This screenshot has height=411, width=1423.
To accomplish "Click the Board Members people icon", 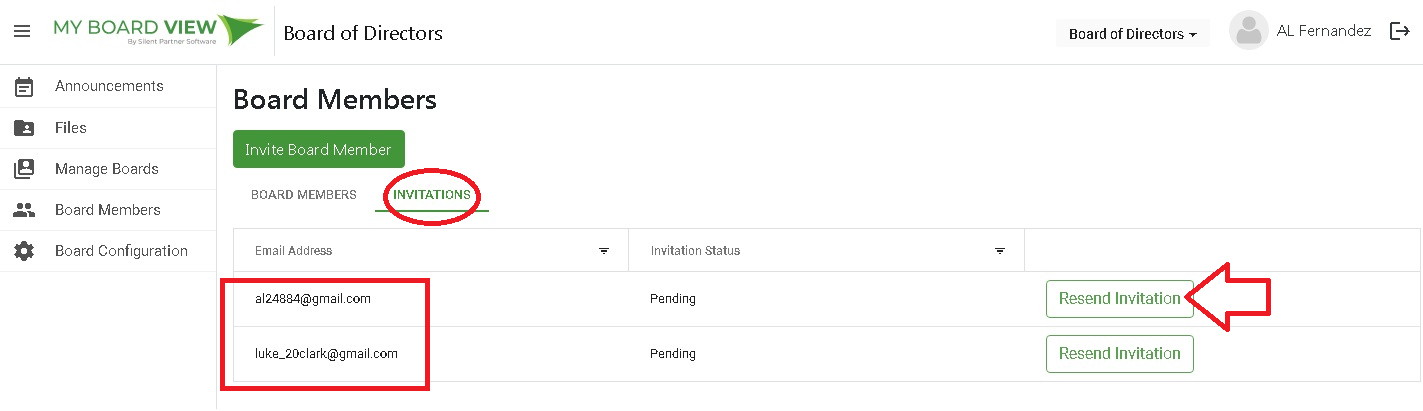I will 24,210.
